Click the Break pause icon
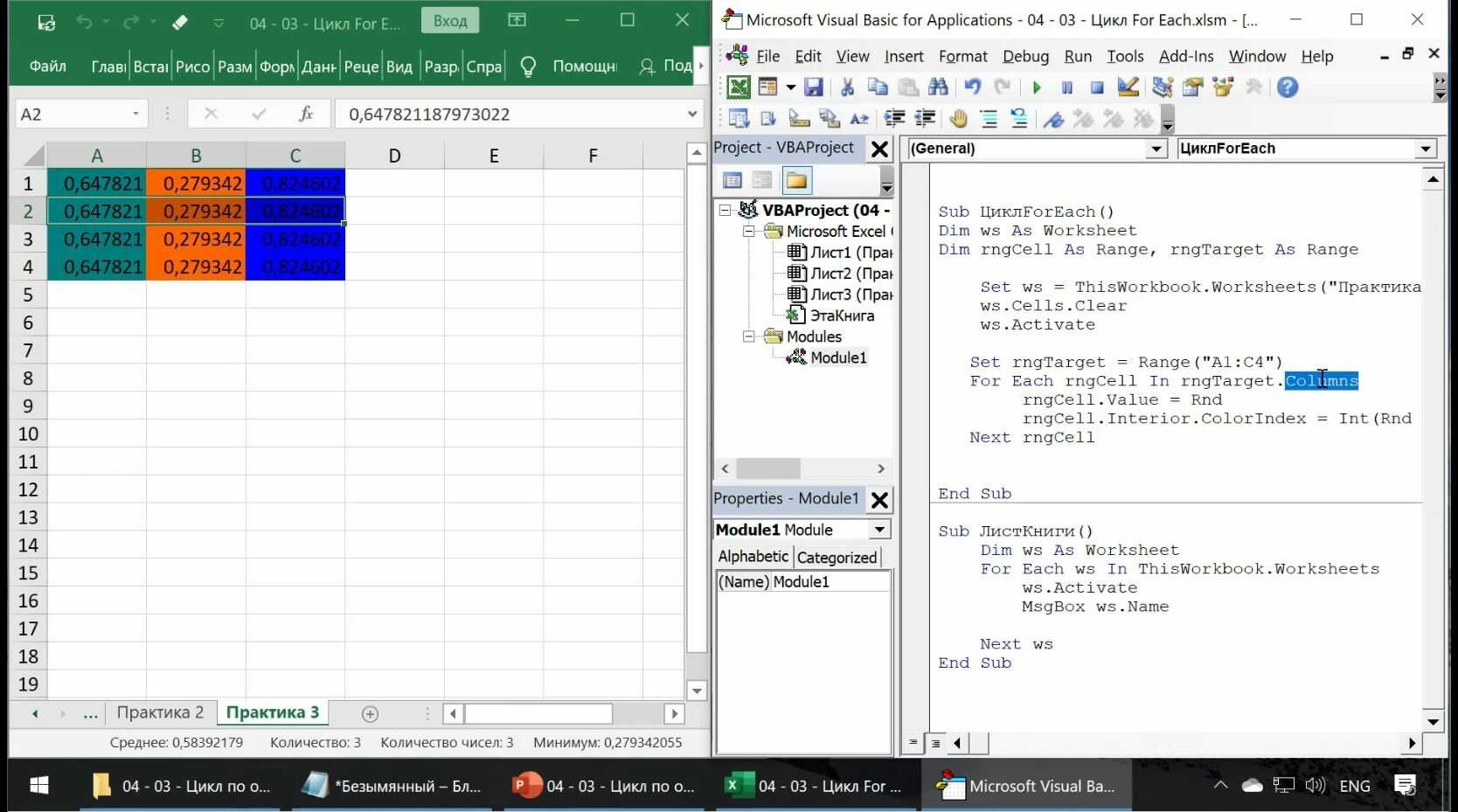This screenshot has height=812, width=1458. (1067, 87)
